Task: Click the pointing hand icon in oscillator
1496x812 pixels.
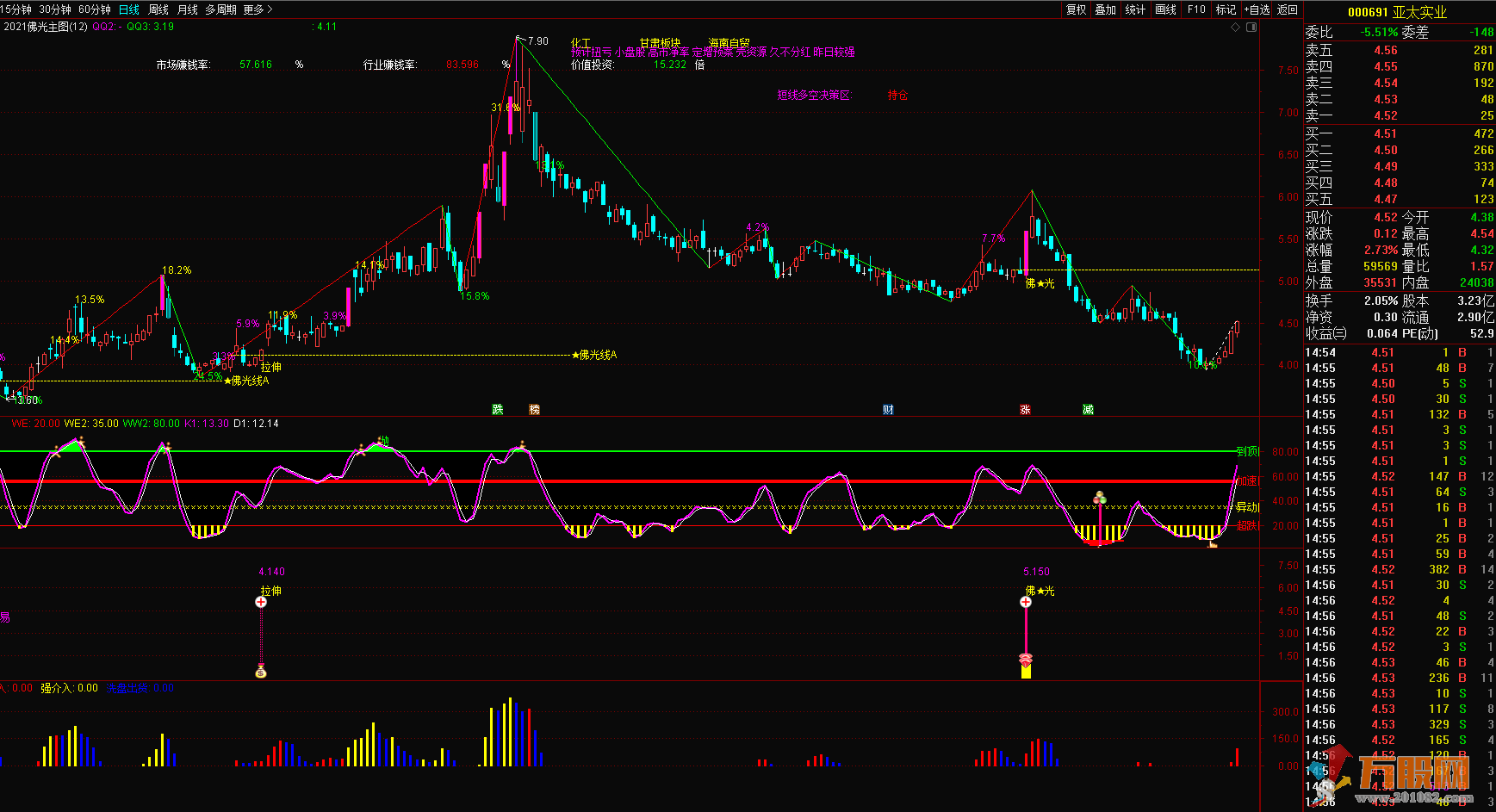Action: click(1213, 542)
